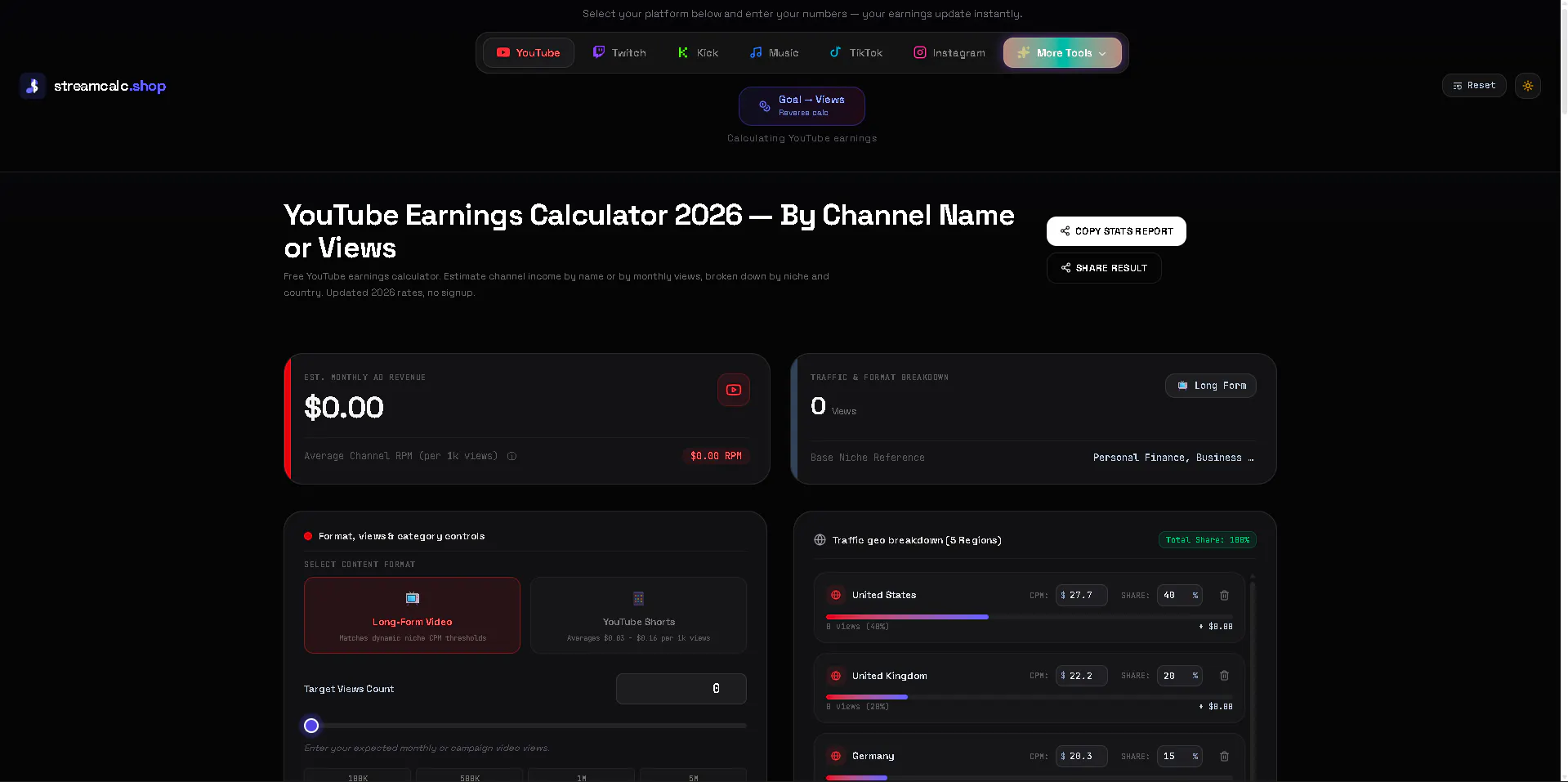
Task: Click the $0.00 monthly revenue value
Action: pyautogui.click(x=344, y=408)
